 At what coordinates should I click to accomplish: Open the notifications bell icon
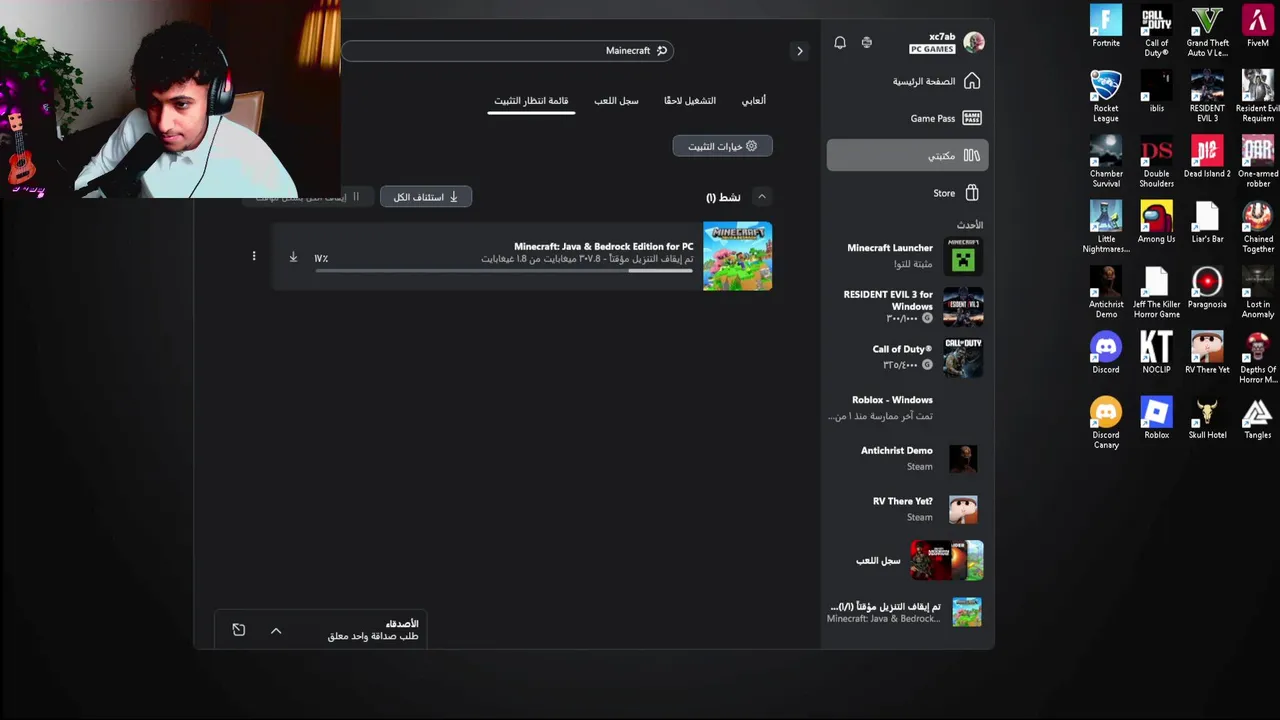(840, 43)
